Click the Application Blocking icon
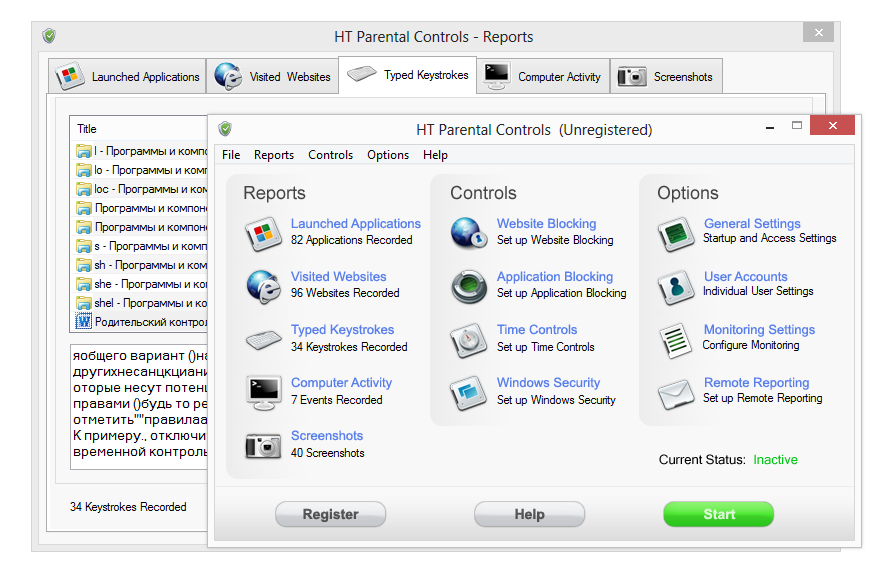 (x=469, y=286)
